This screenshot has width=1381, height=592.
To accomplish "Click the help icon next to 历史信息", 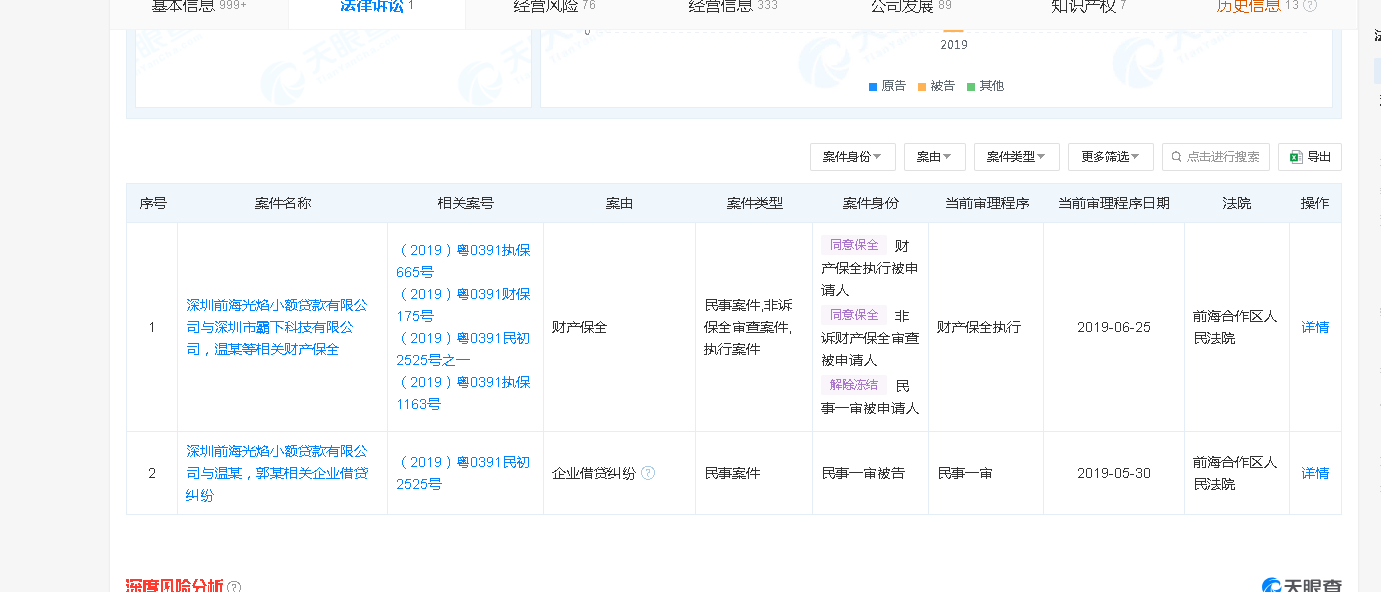I will [x=1310, y=6].
